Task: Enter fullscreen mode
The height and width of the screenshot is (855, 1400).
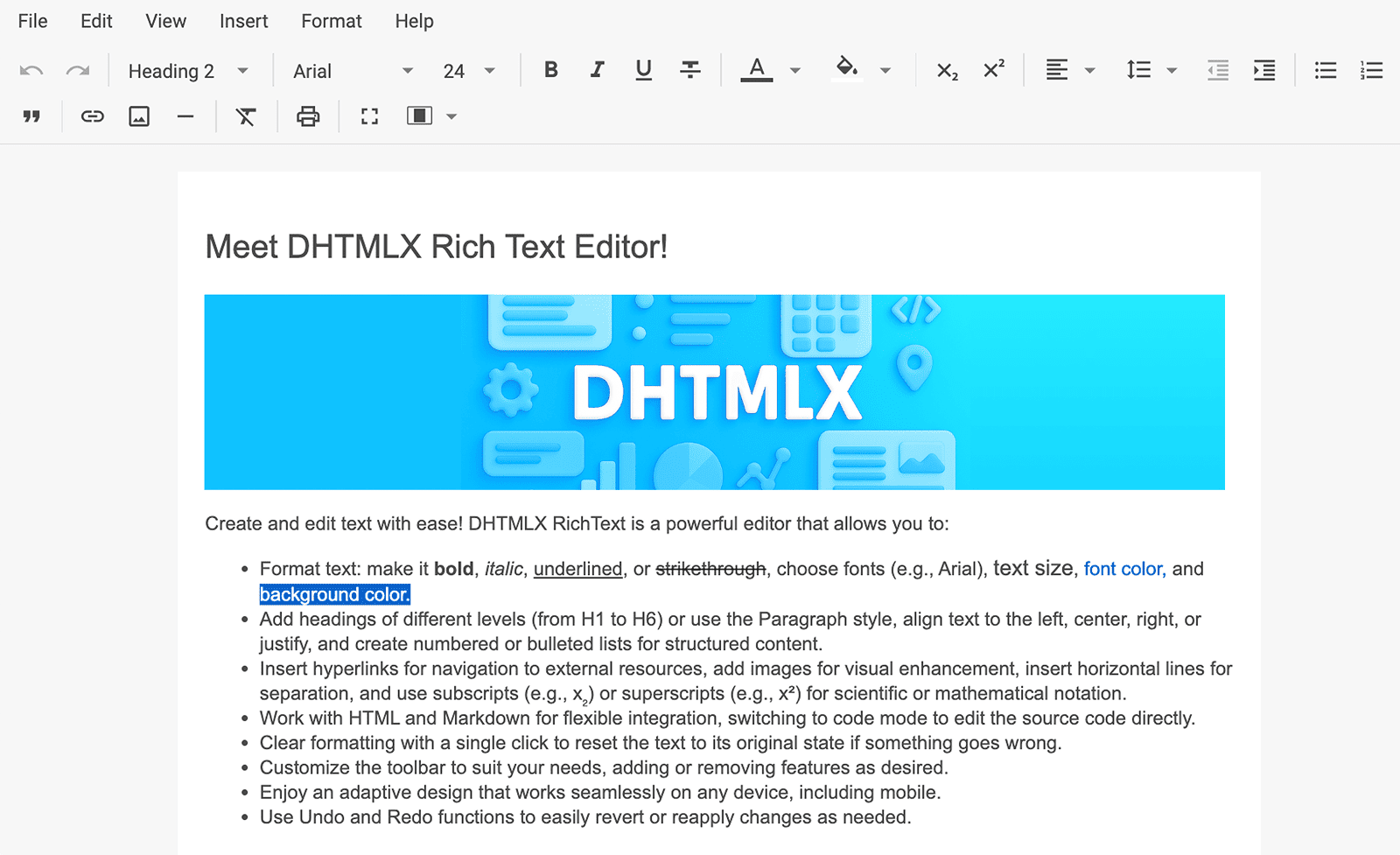Action: coord(370,116)
